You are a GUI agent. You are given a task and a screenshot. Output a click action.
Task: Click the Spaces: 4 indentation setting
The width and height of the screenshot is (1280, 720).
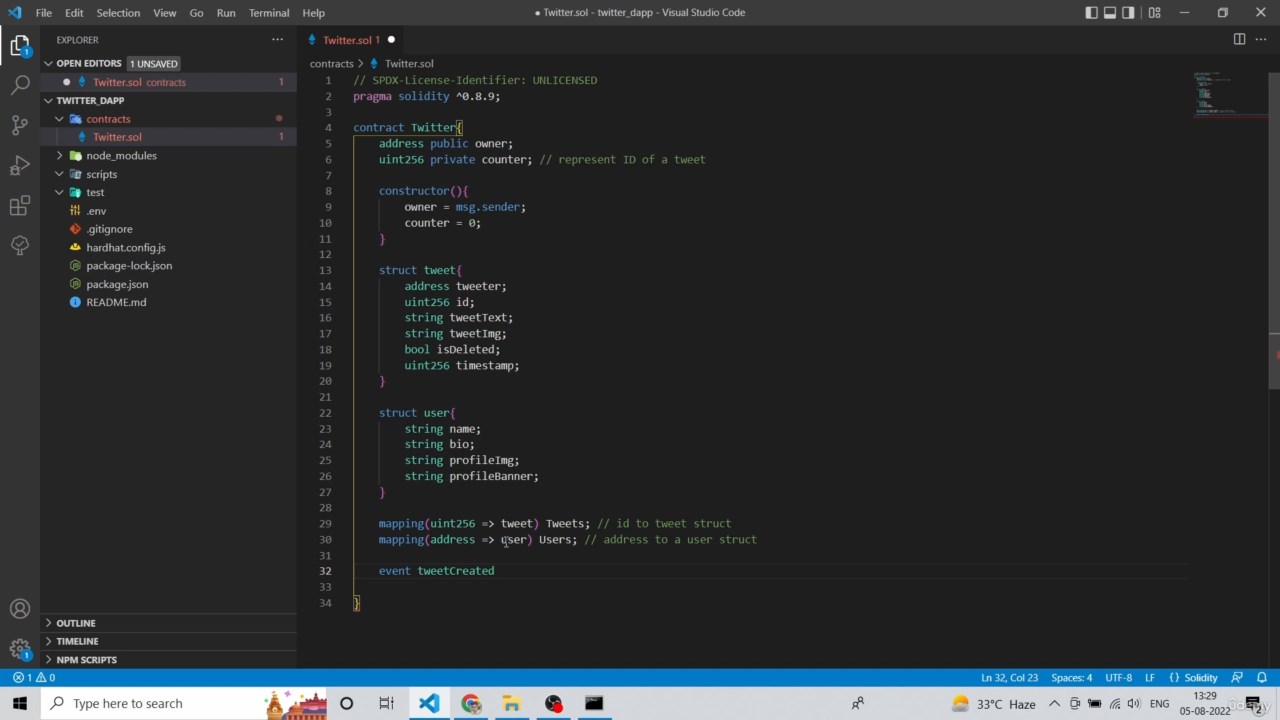coord(1071,677)
